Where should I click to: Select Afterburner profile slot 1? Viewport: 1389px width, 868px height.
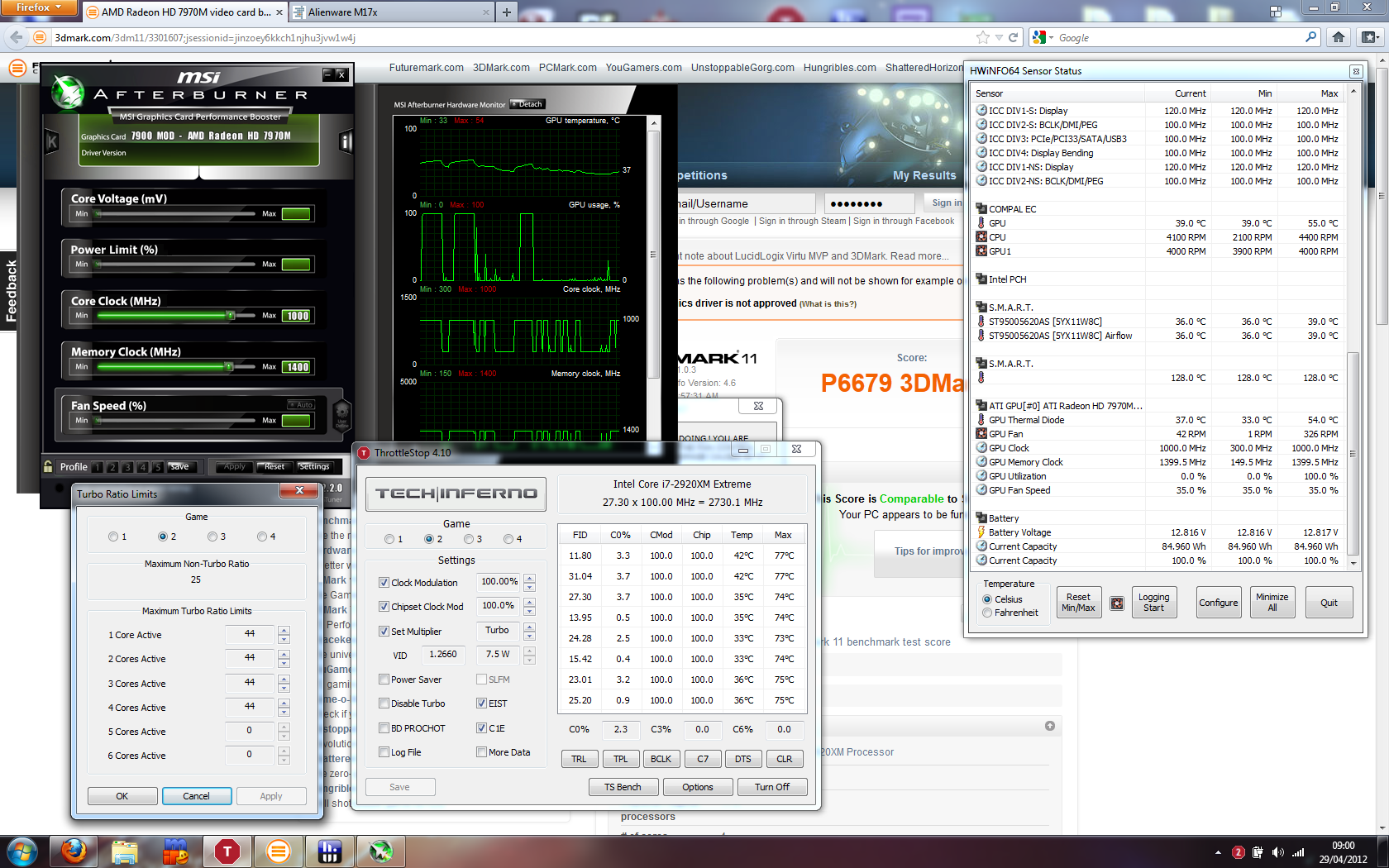pos(98,467)
